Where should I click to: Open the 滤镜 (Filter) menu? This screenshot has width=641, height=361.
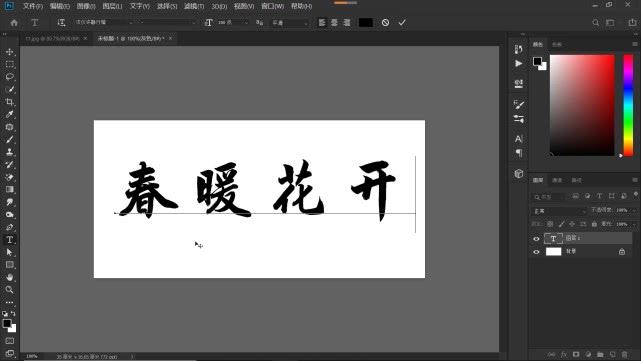pos(194,6)
